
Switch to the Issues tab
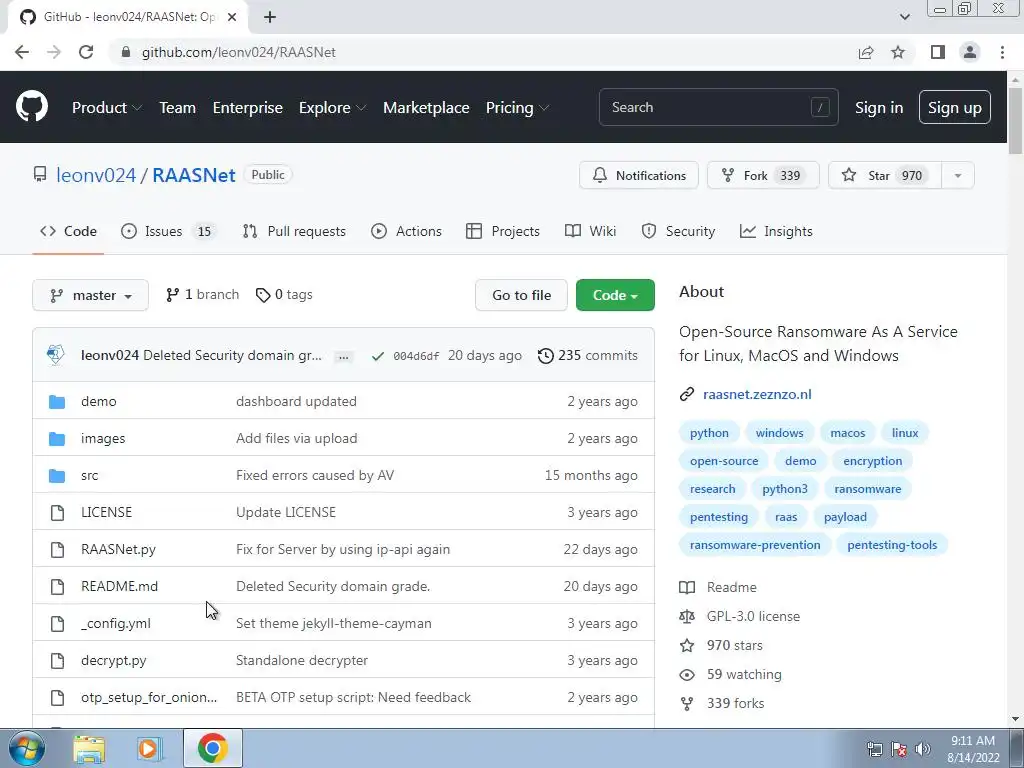pos(168,231)
